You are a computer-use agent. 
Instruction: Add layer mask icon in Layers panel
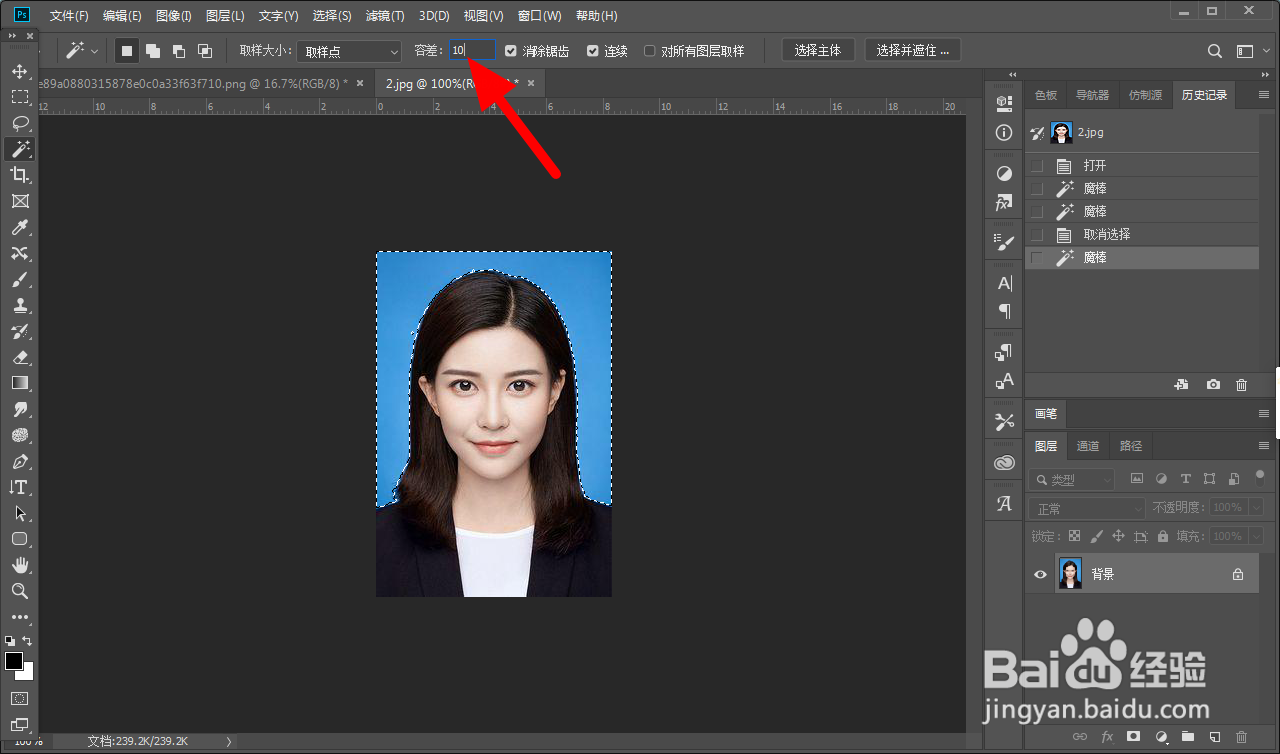click(1133, 737)
